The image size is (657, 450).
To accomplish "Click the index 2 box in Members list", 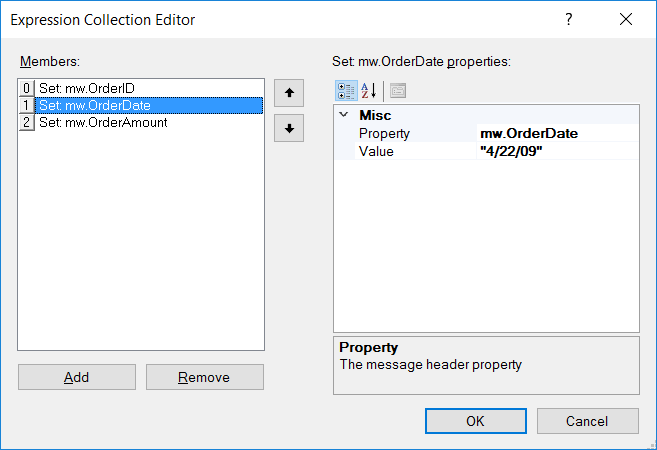I will point(26,122).
